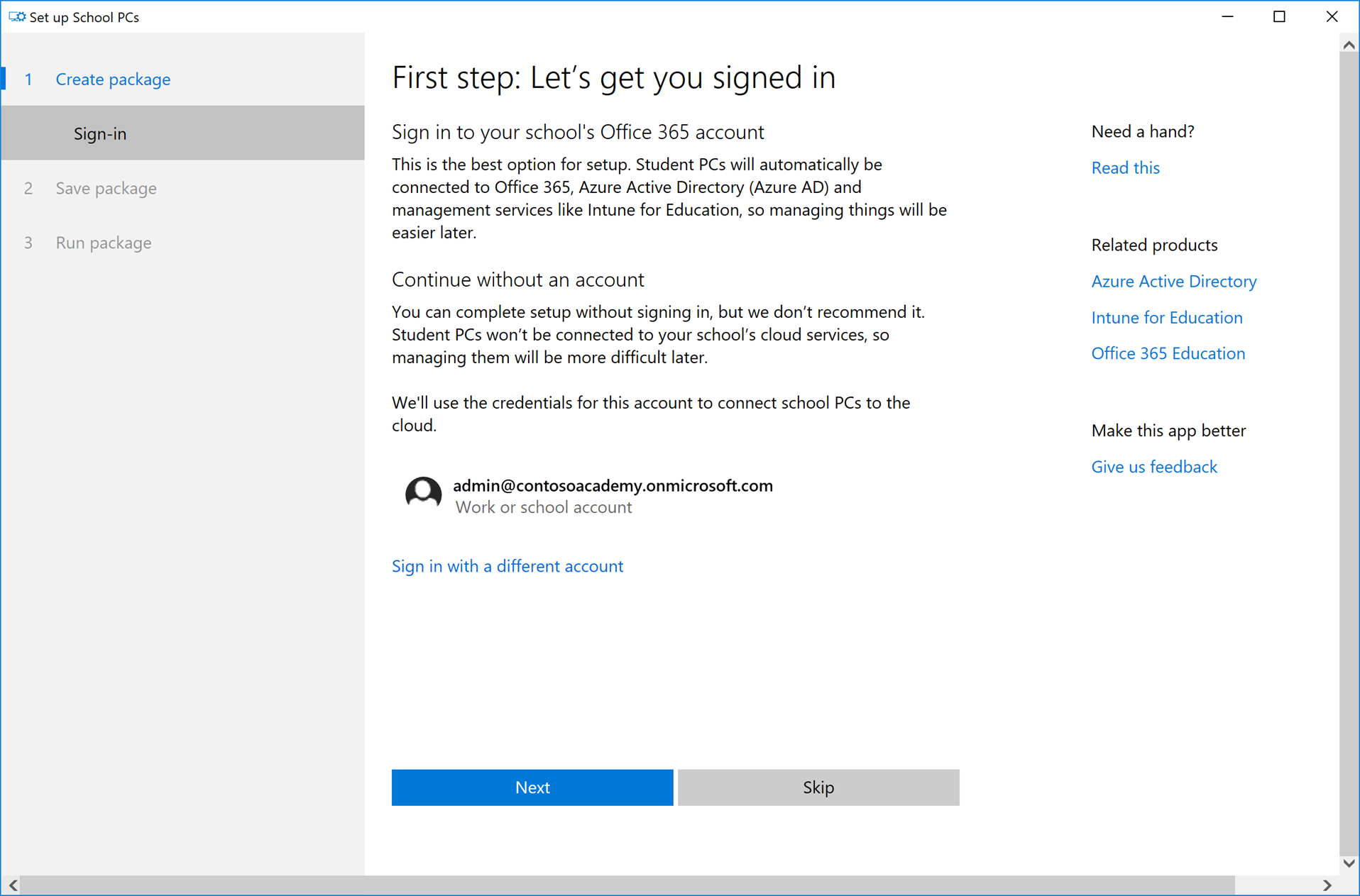Go to the Save package step

[x=106, y=188]
